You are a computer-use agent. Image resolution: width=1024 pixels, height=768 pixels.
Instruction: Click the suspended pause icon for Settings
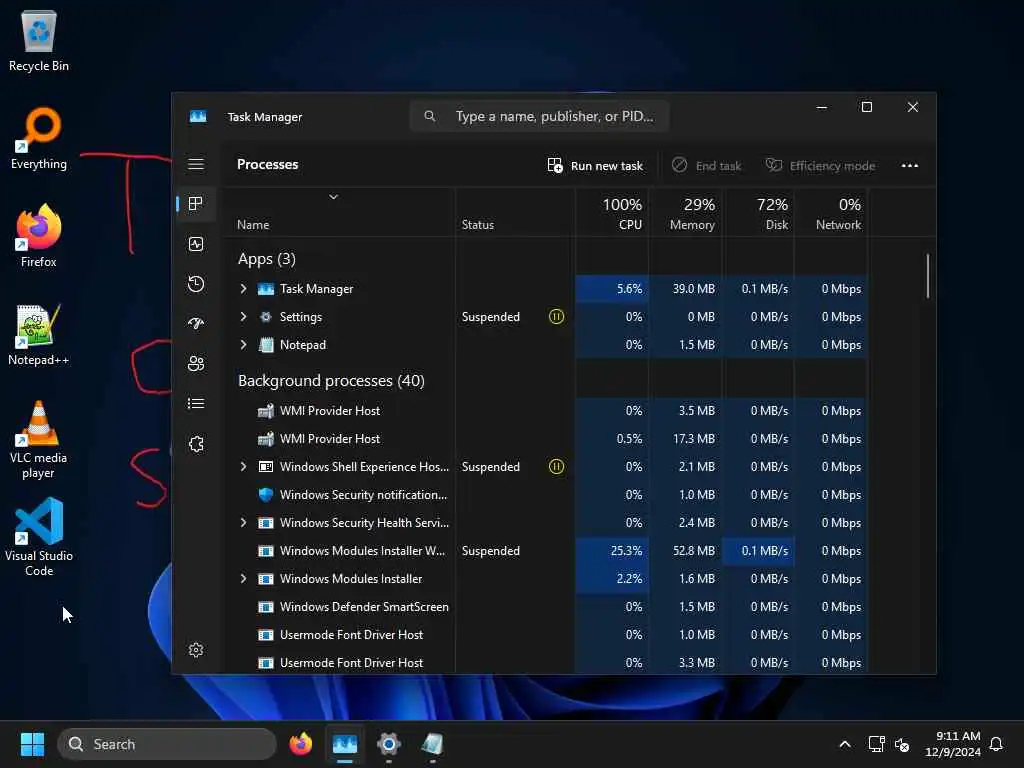(x=556, y=317)
